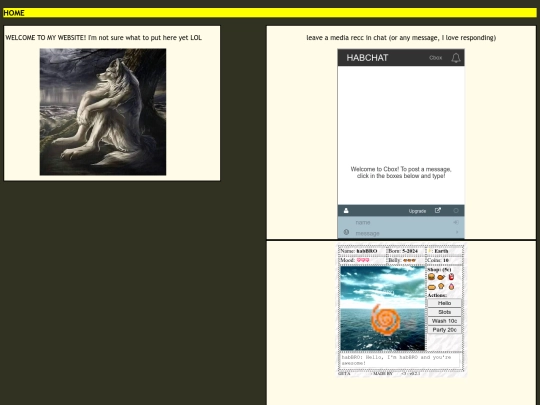The height and width of the screenshot is (405, 540).
Task: Buy the red fries item from shop
Action: [451, 277]
